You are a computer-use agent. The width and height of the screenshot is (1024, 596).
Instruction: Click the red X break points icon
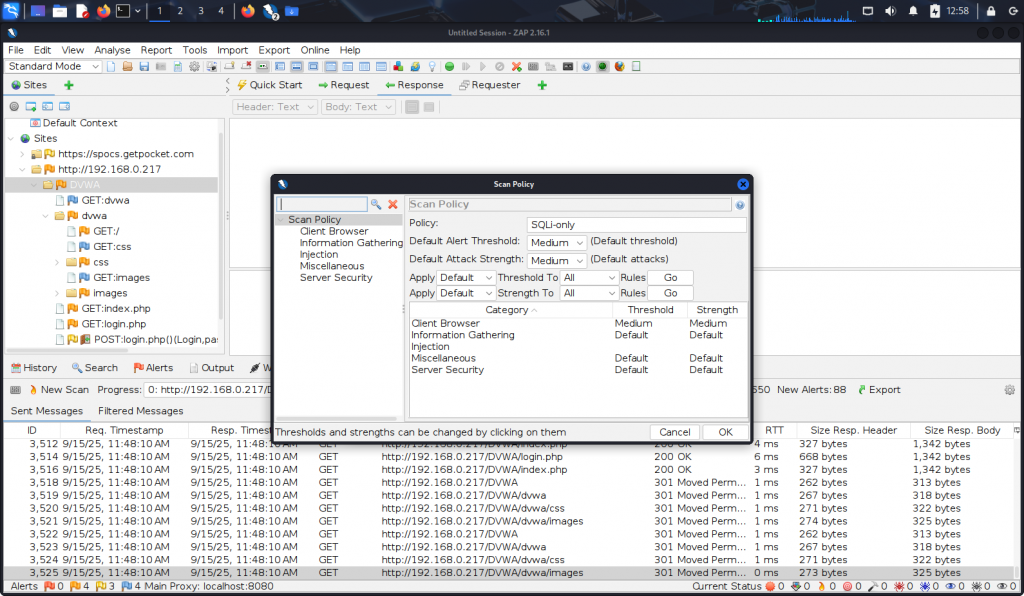pyautogui.click(x=517, y=66)
